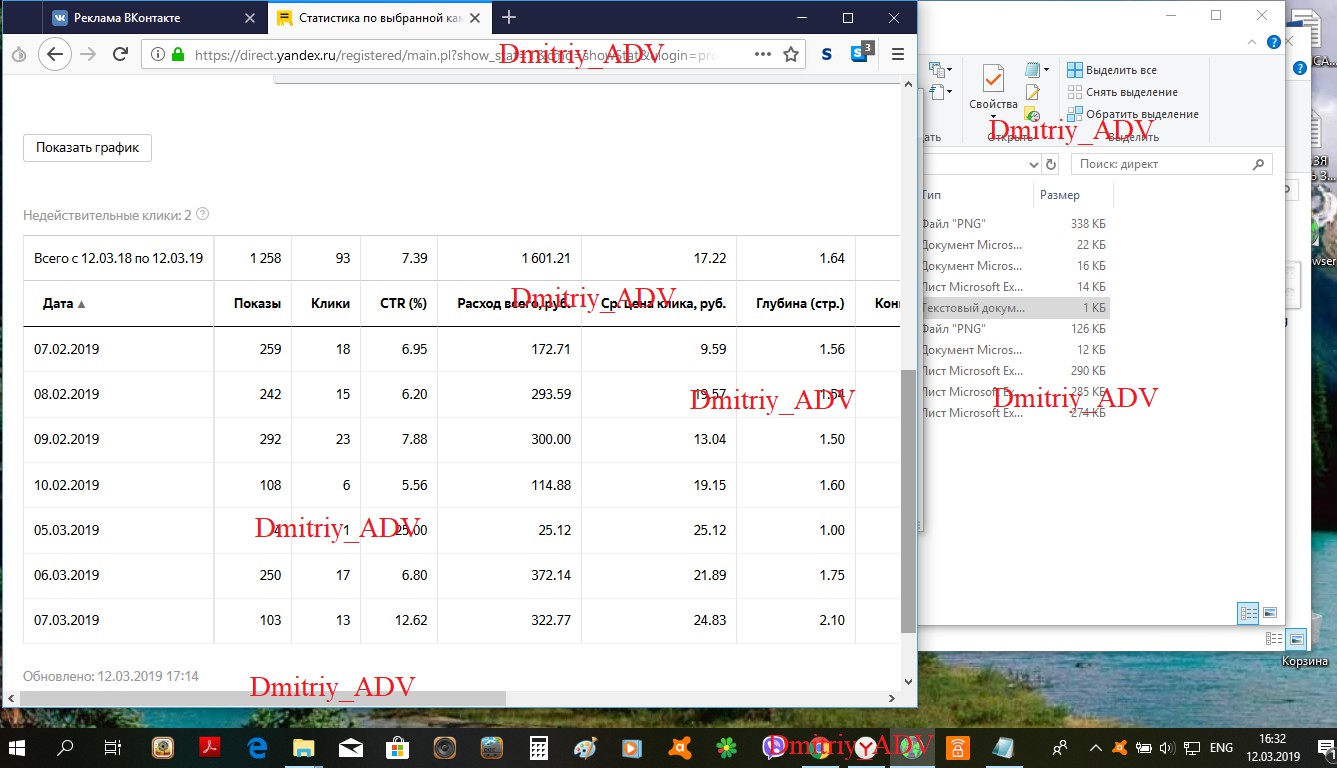The height and width of the screenshot is (768, 1337).
Task: Click the Поиск: директ search field
Action: click(1171, 164)
